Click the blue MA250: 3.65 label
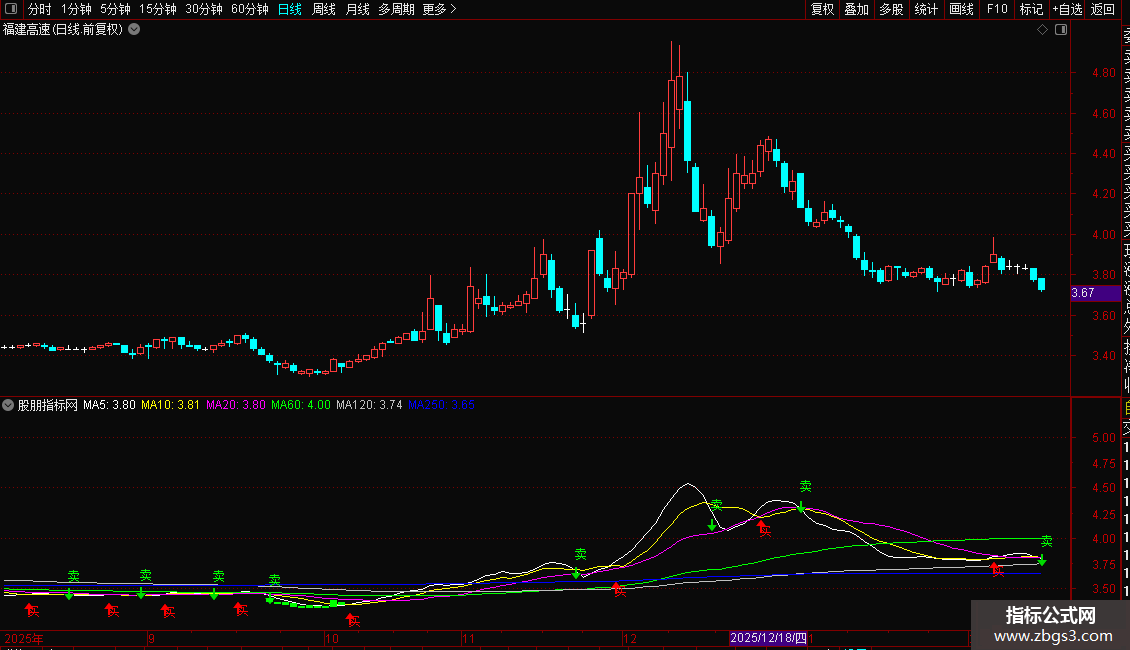 pyautogui.click(x=441, y=405)
